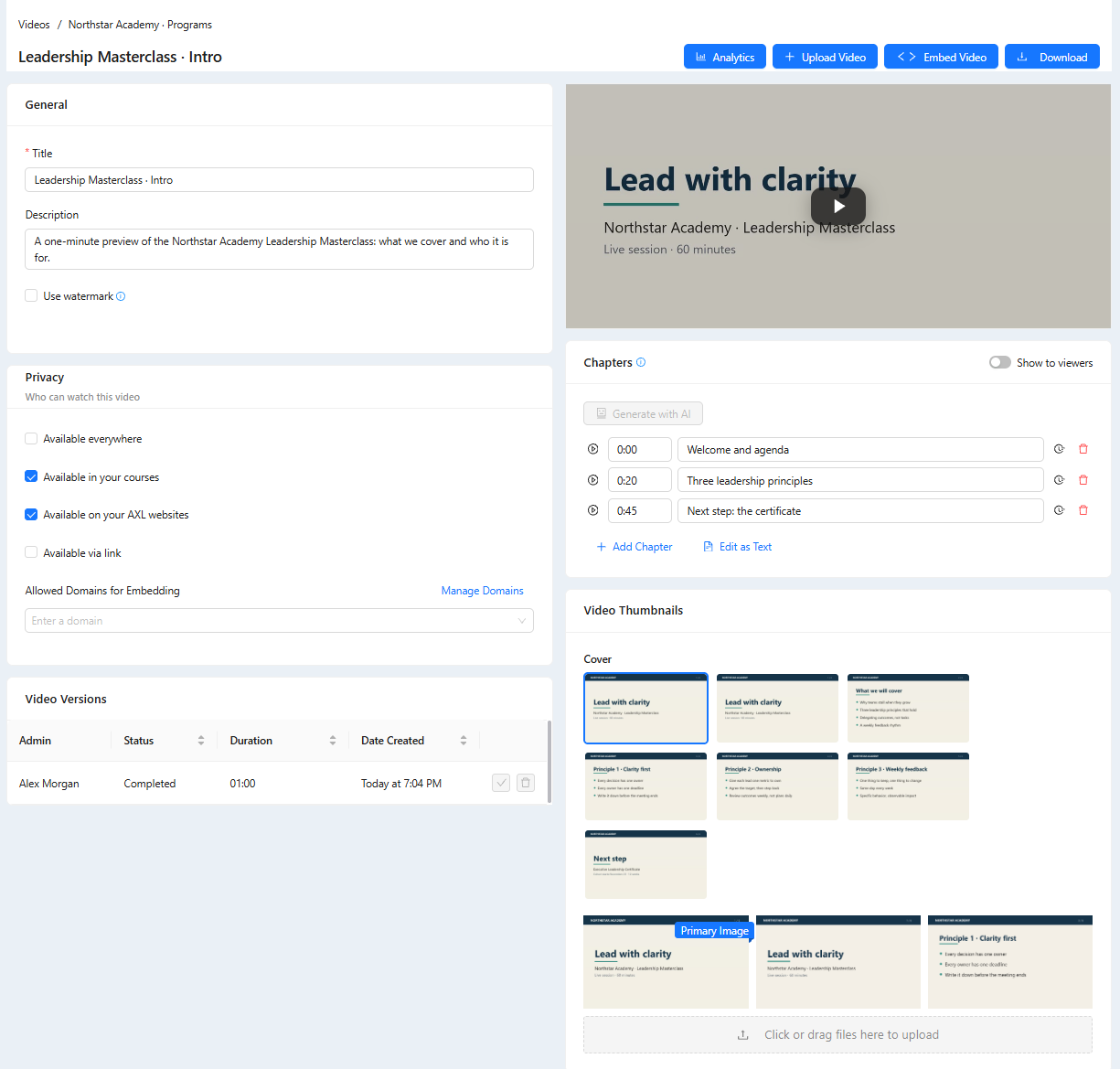This screenshot has width=1120, height=1069.
Task: Toggle Show to viewers switch
Action: (1000, 363)
